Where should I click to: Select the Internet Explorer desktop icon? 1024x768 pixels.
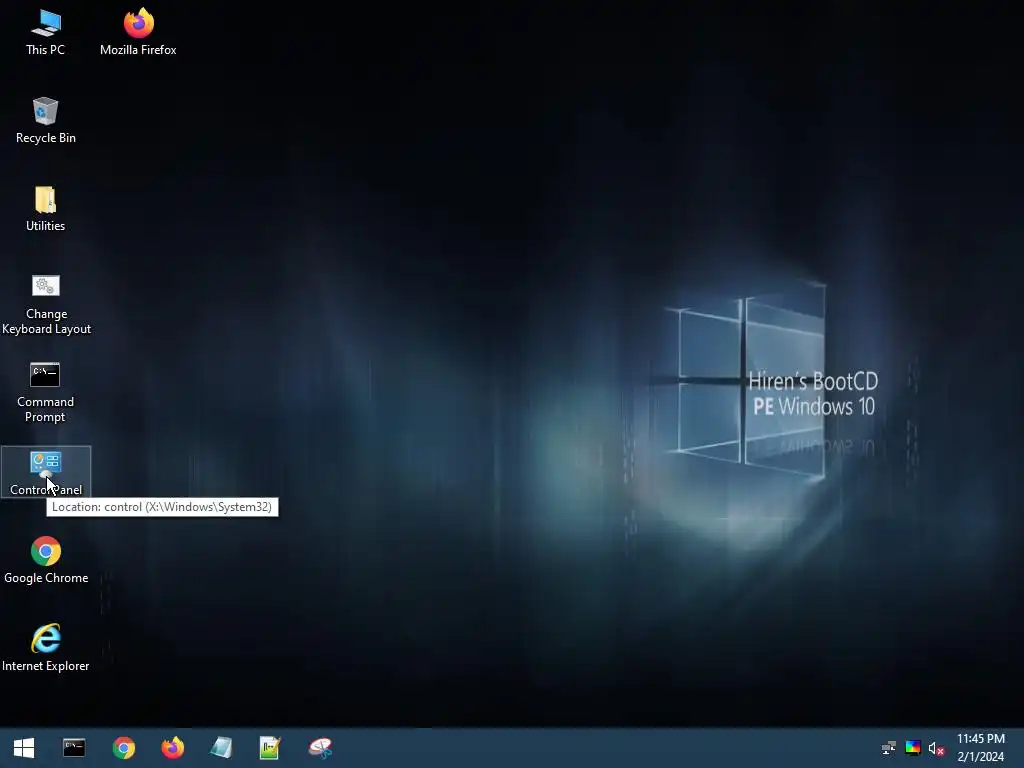(46, 648)
